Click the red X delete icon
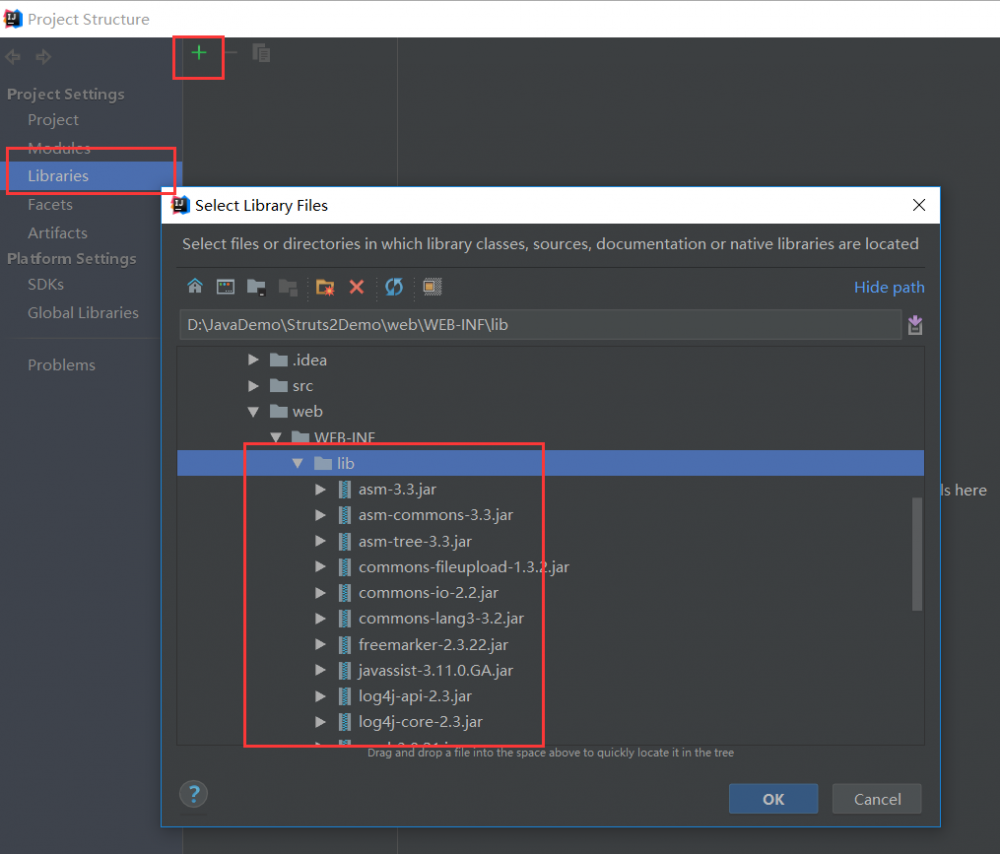 pos(357,287)
